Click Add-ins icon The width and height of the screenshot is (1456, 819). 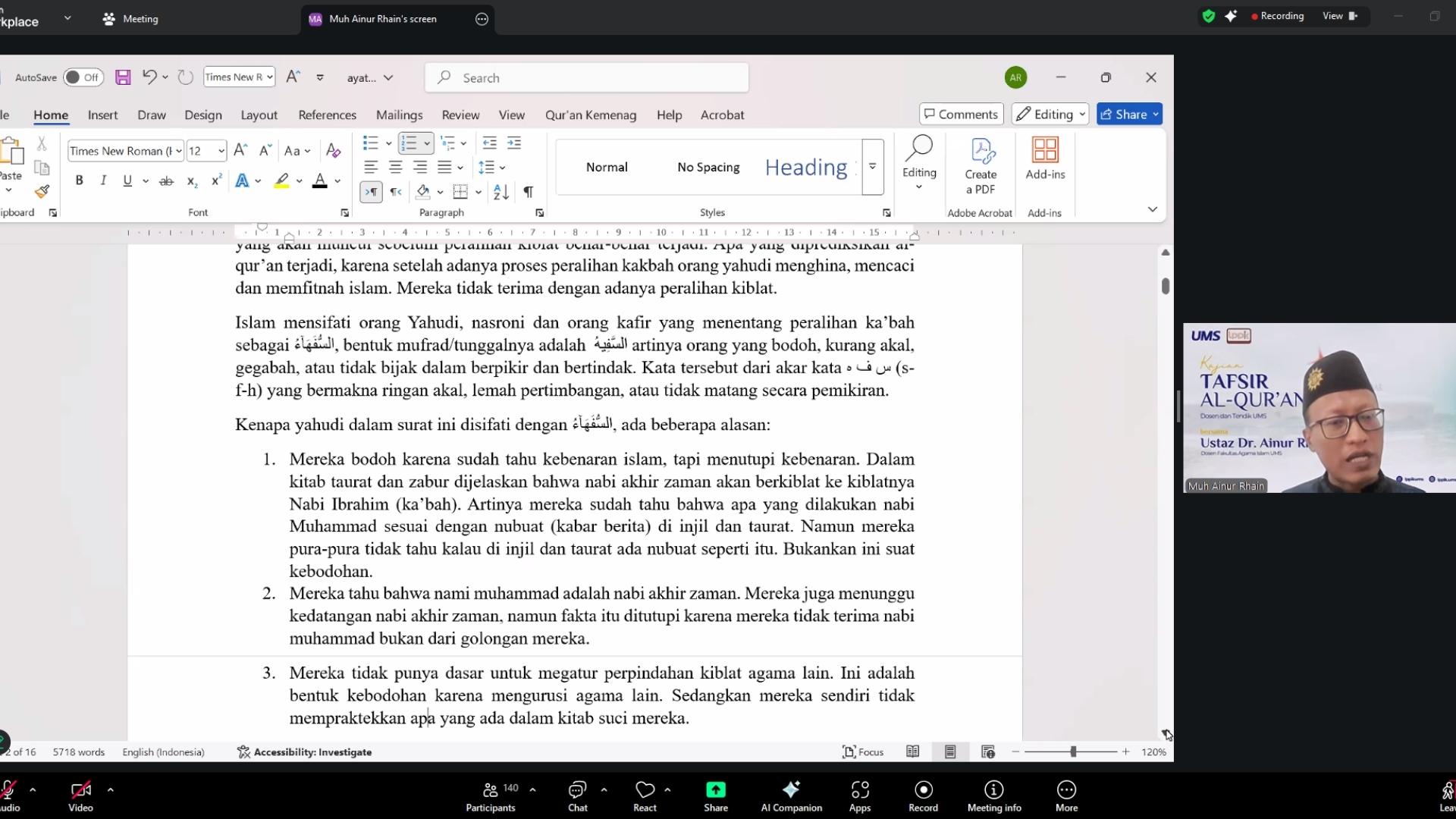click(x=1045, y=158)
